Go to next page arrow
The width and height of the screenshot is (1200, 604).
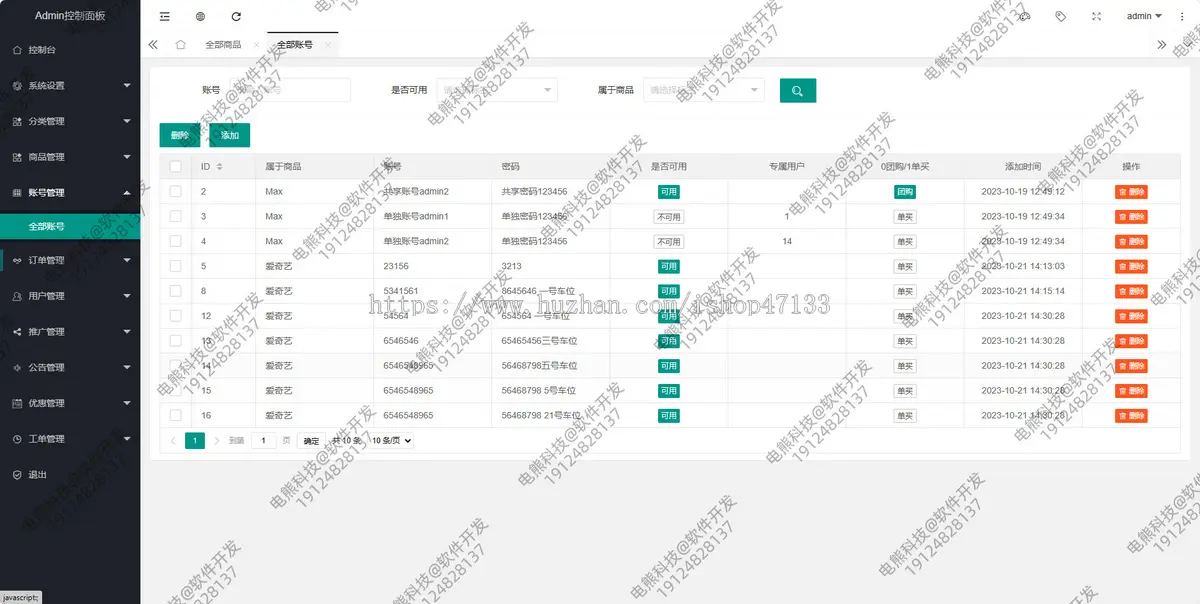[217, 440]
